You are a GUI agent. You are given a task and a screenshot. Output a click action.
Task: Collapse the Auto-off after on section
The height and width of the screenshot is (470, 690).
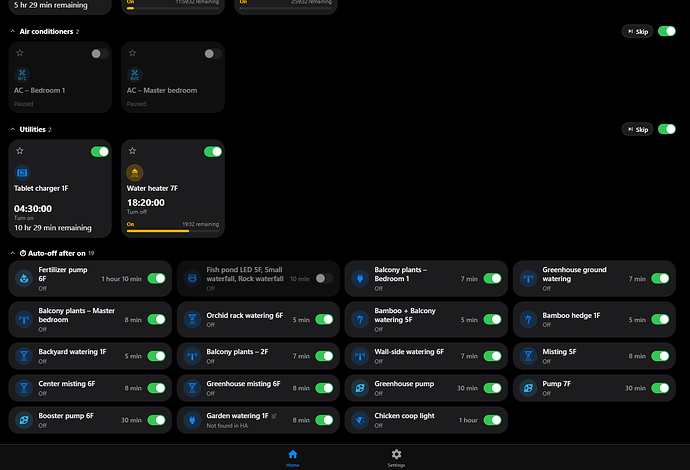point(13,253)
